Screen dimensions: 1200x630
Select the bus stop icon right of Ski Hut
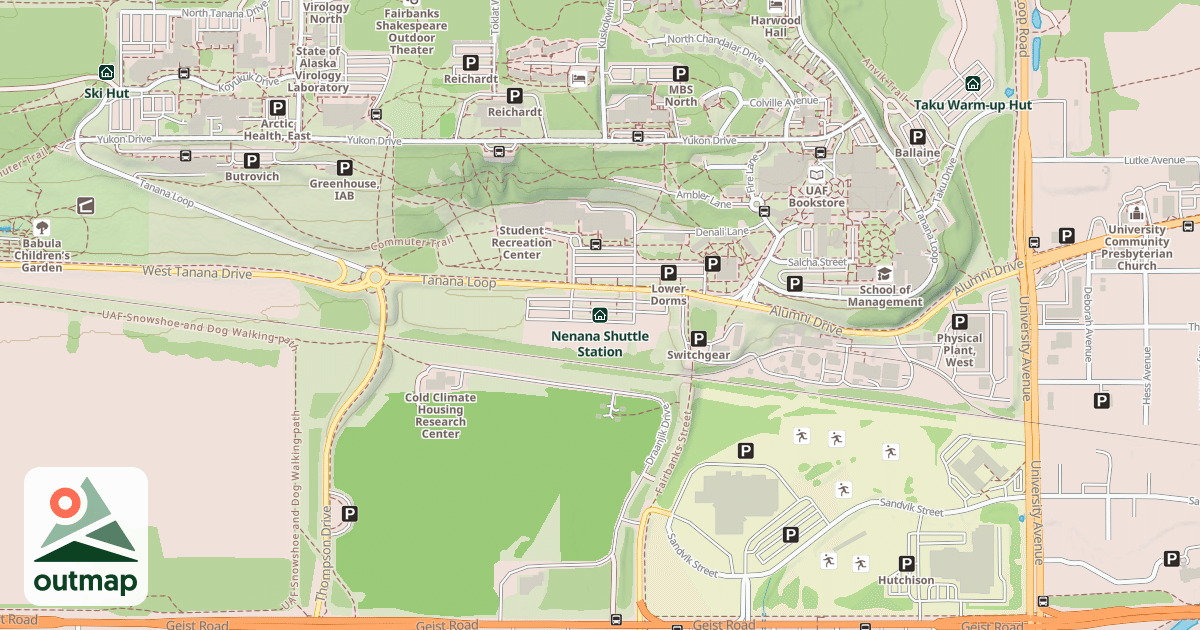coord(184,72)
